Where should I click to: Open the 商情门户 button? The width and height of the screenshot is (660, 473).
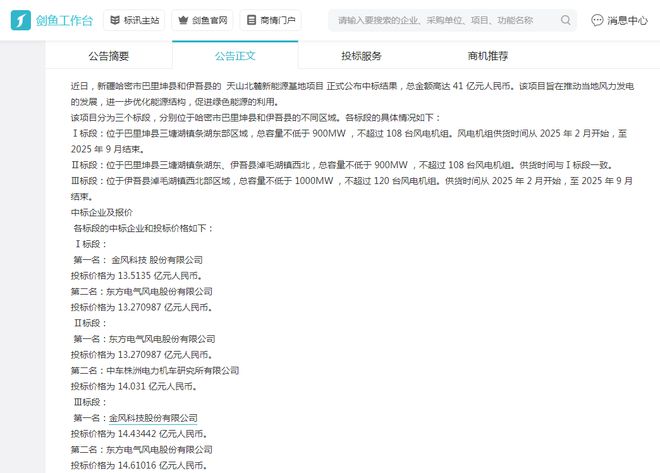[271, 20]
